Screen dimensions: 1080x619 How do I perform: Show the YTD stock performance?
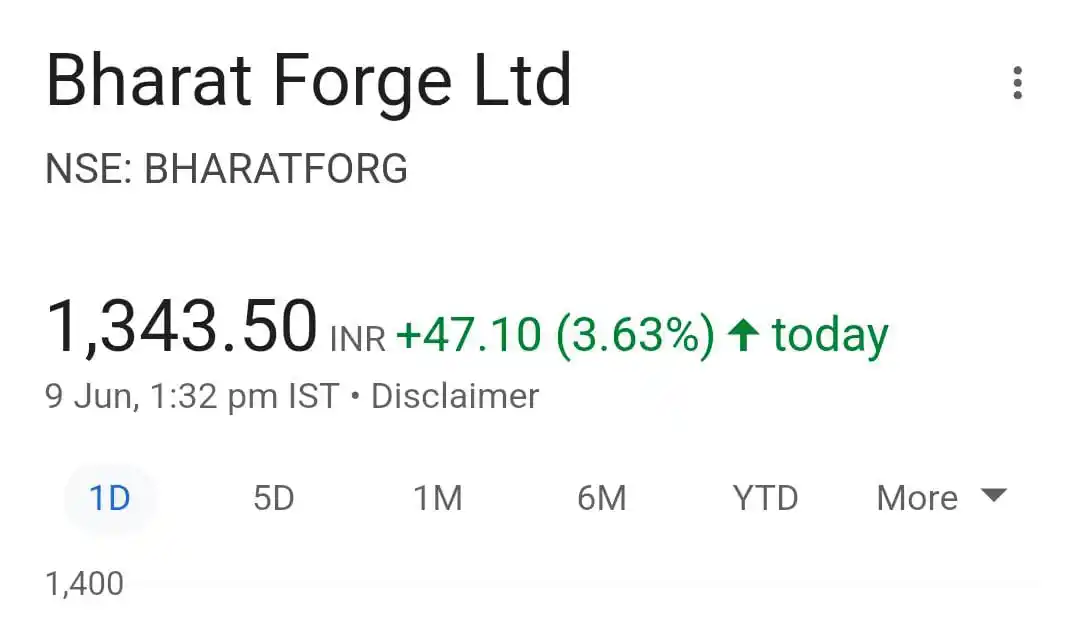(765, 497)
